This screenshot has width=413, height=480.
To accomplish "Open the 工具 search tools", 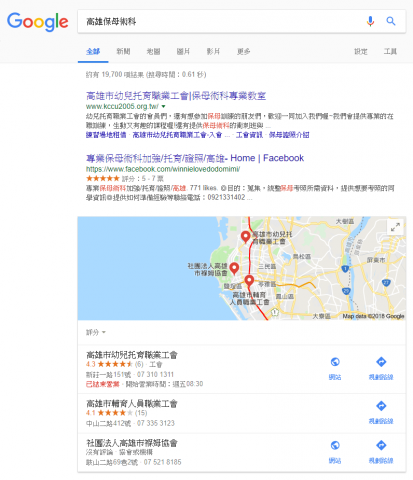I will coord(390,51).
